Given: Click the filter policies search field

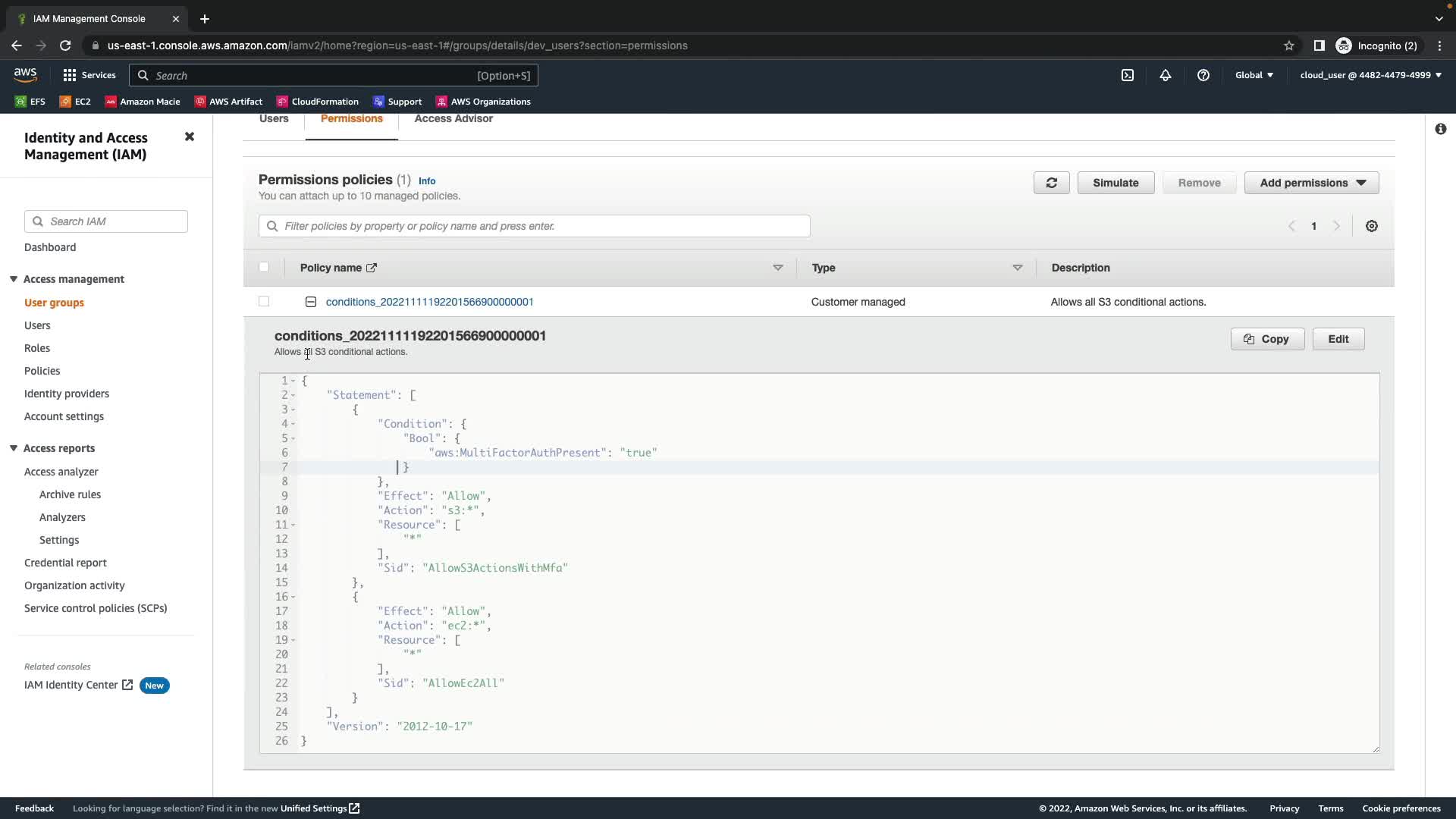Looking at the screenshot, I should click(x=535, y=226).
